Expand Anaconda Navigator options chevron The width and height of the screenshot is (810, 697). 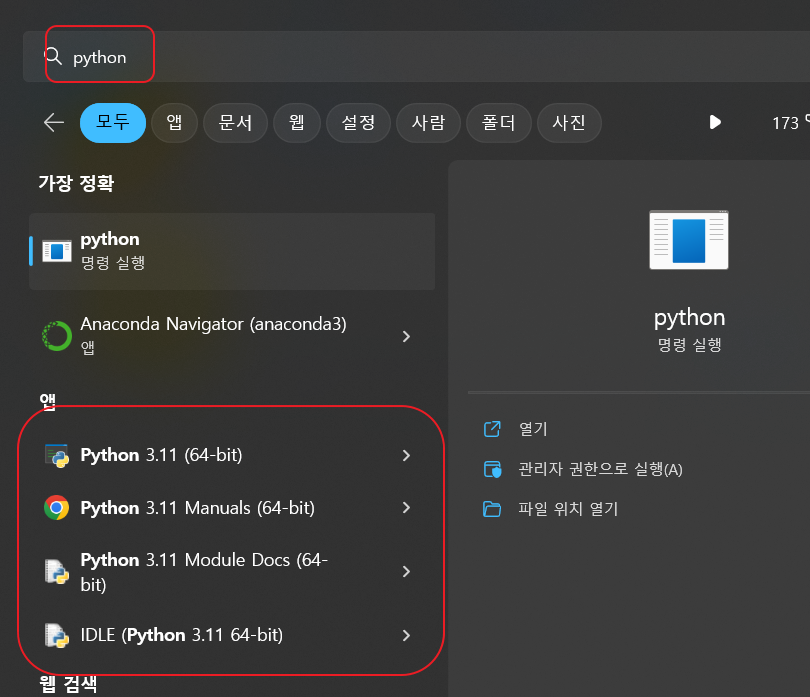pos(406,336)
